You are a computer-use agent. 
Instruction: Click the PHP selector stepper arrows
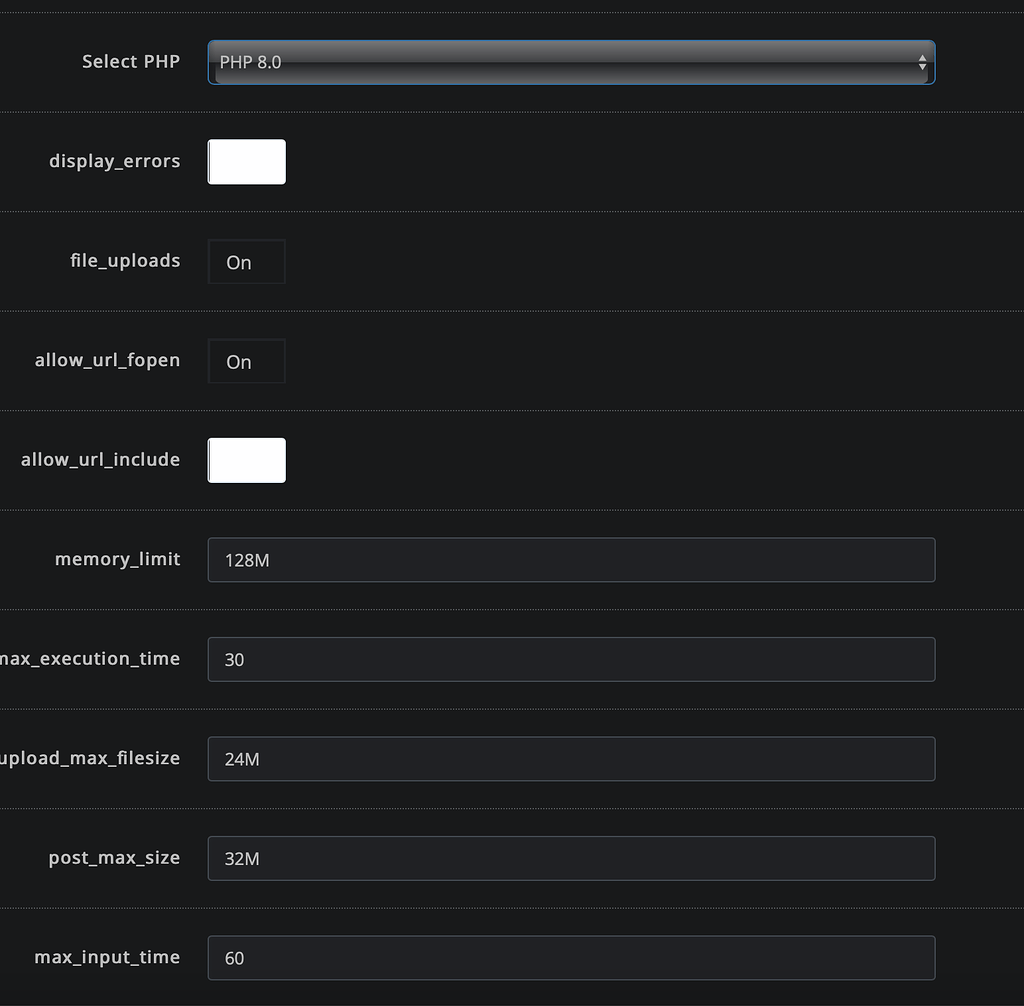pyautogui.click(x=921, y=62)
